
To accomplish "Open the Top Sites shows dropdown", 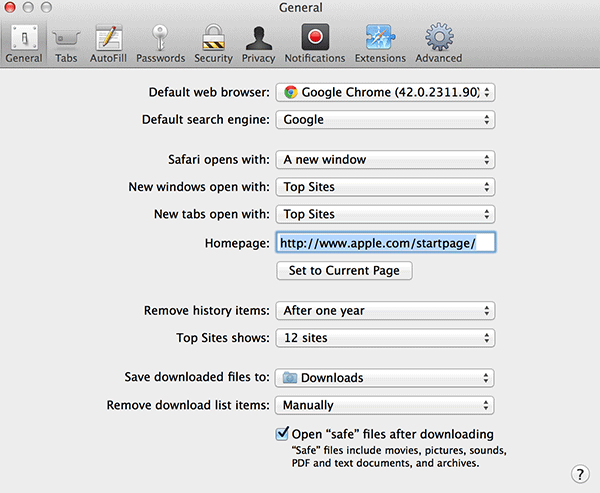I will click(386, 338).
